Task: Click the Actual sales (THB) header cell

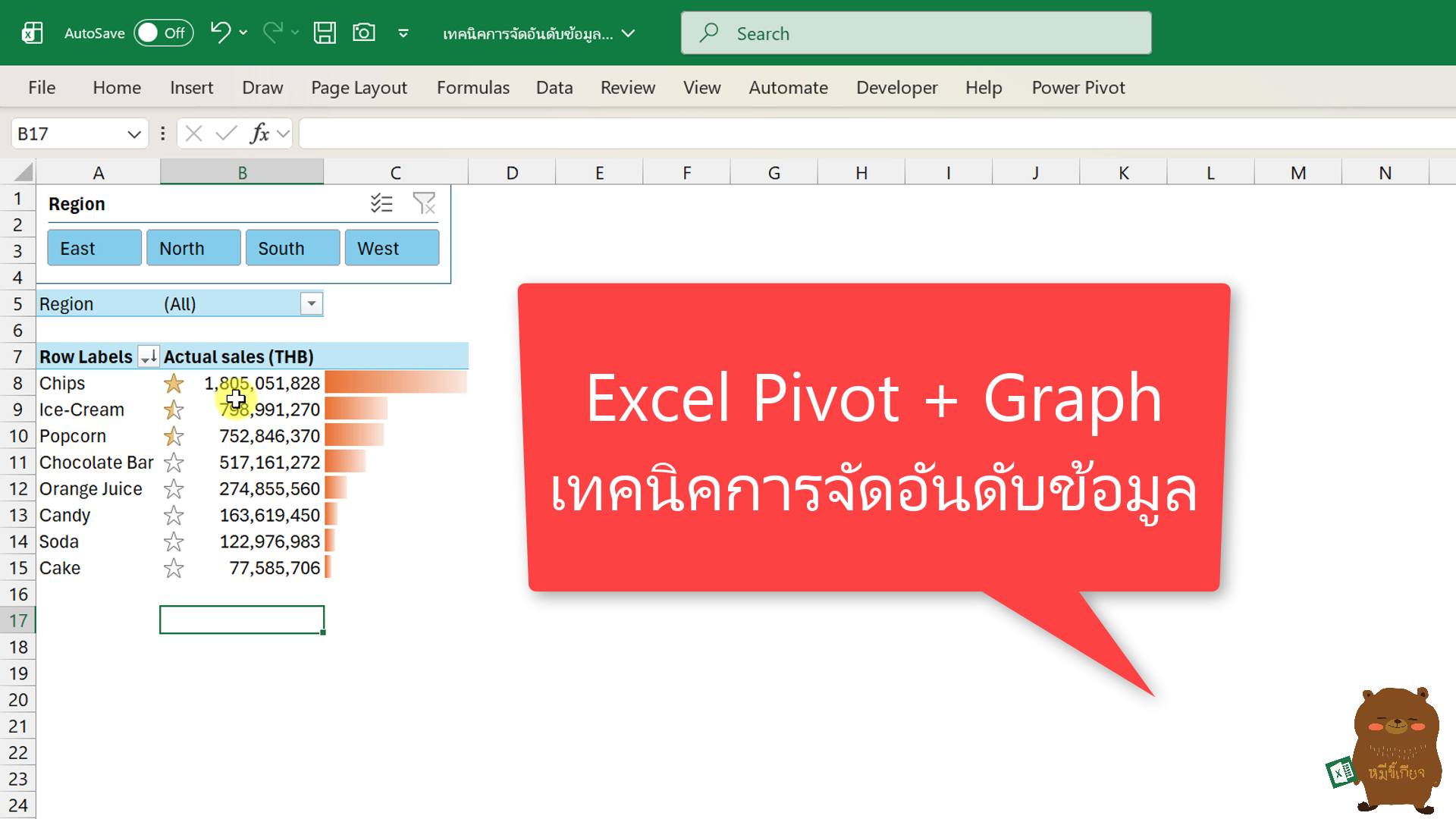Action: [x=239, y=356]
